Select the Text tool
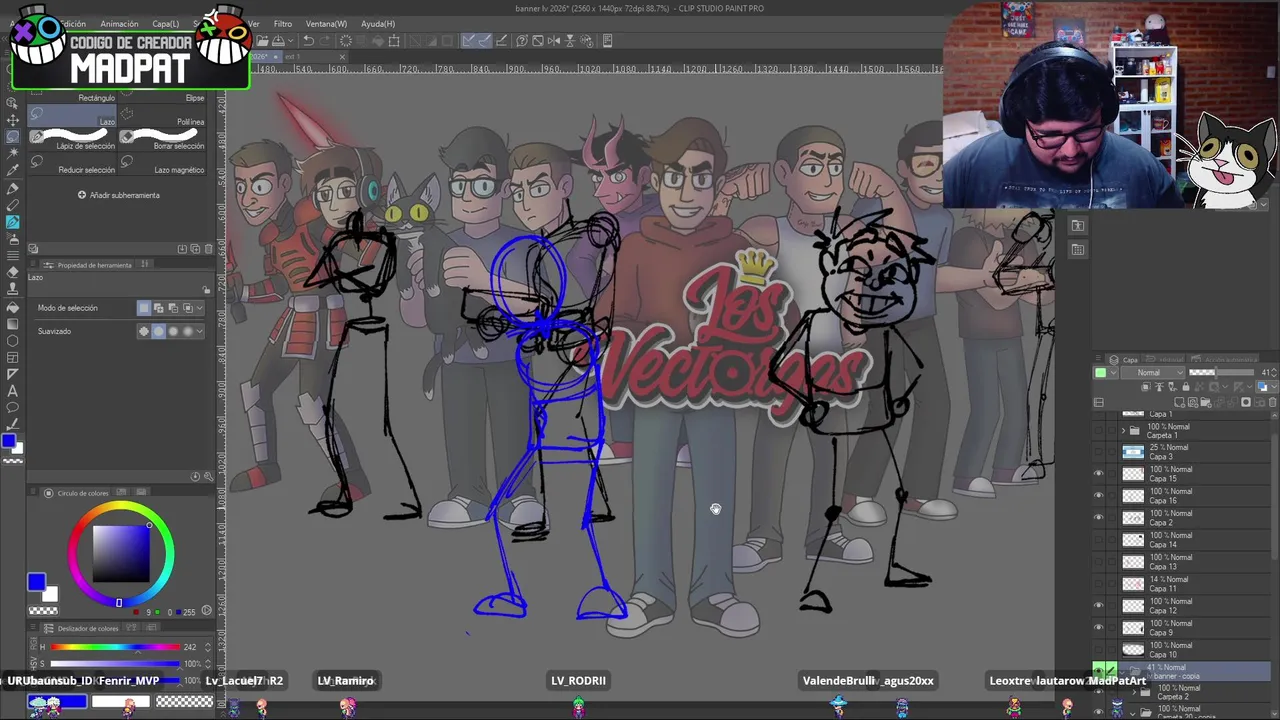This screenshot has width=1280, height=720. point(13,392)
